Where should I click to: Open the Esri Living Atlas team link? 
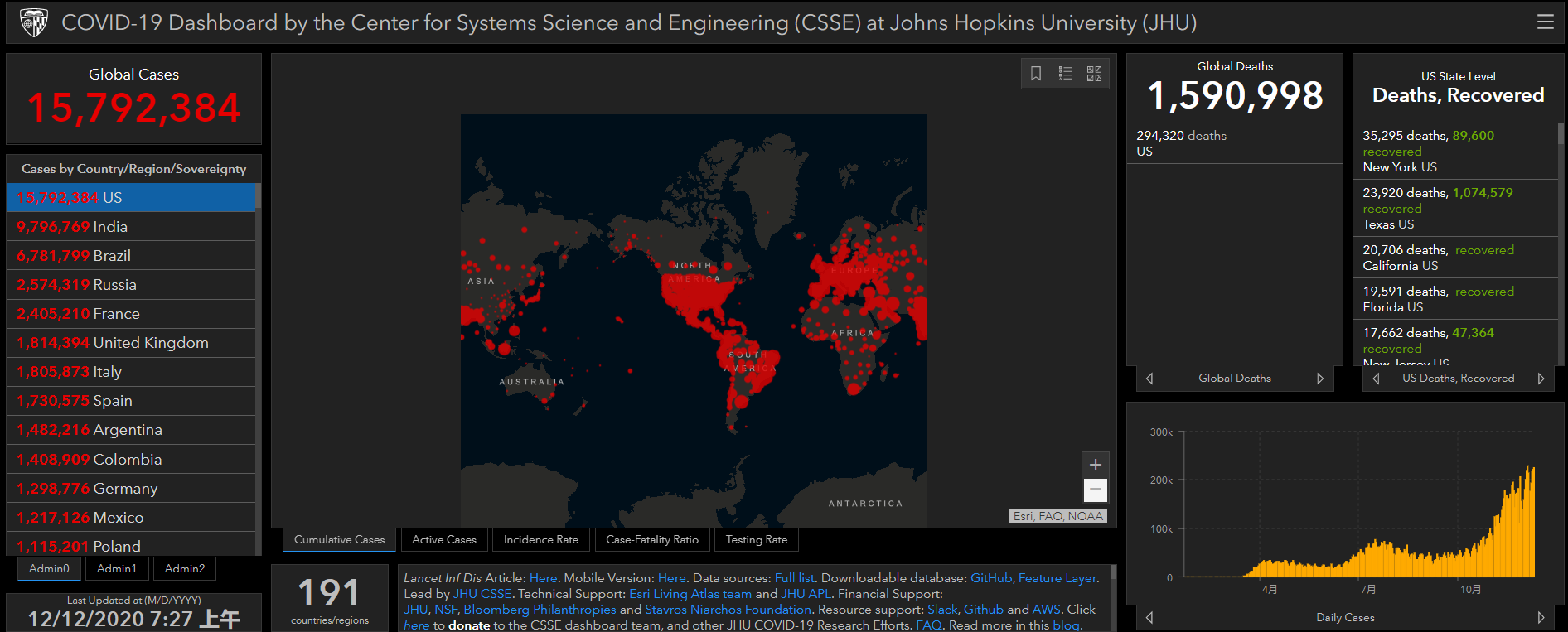(x=690, y=594)
